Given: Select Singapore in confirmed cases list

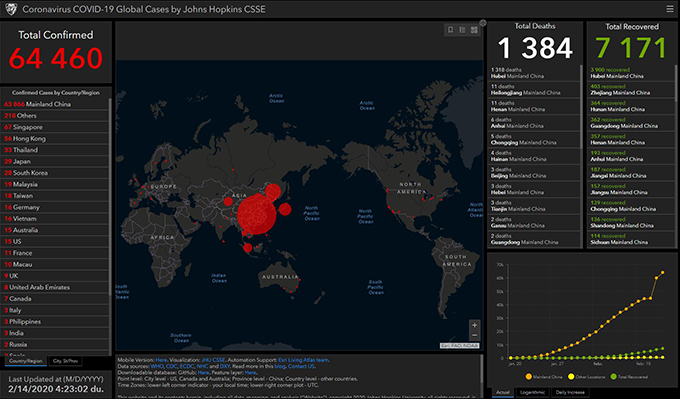Looking at the screenshot, I should [x=55, y=127].
